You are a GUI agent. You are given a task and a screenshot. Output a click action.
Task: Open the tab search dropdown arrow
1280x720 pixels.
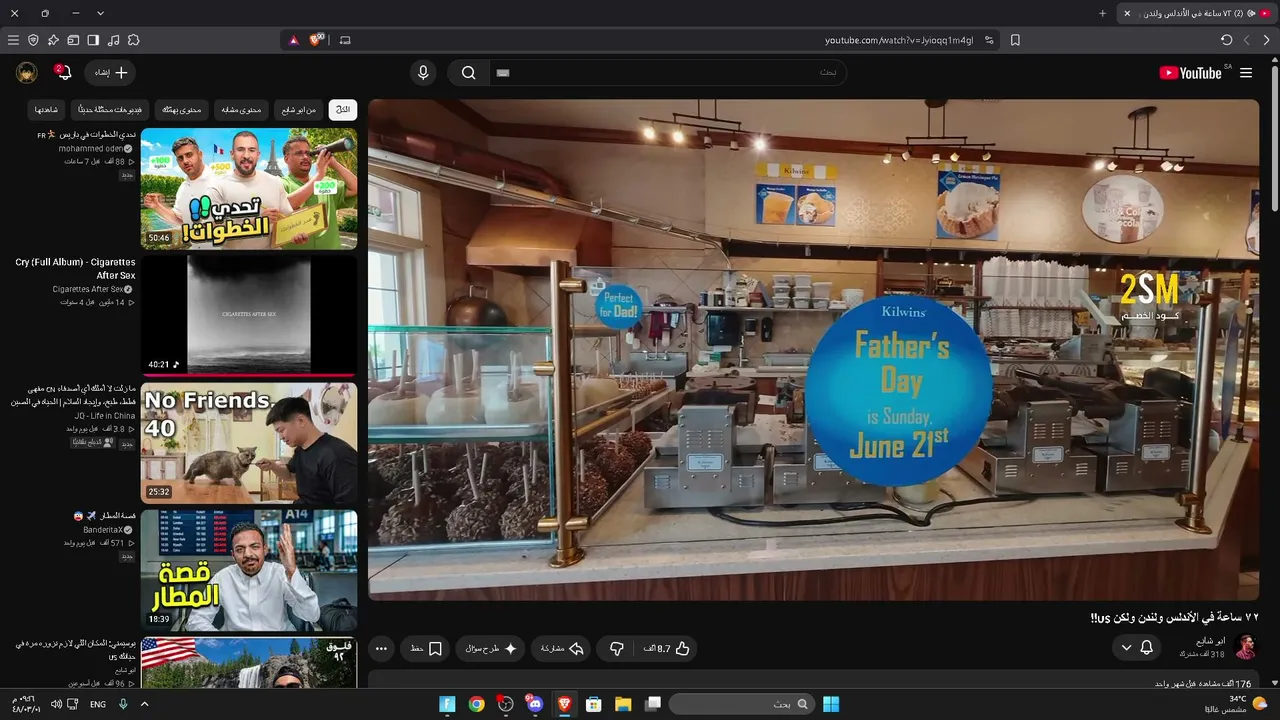(x=101, y=13)
